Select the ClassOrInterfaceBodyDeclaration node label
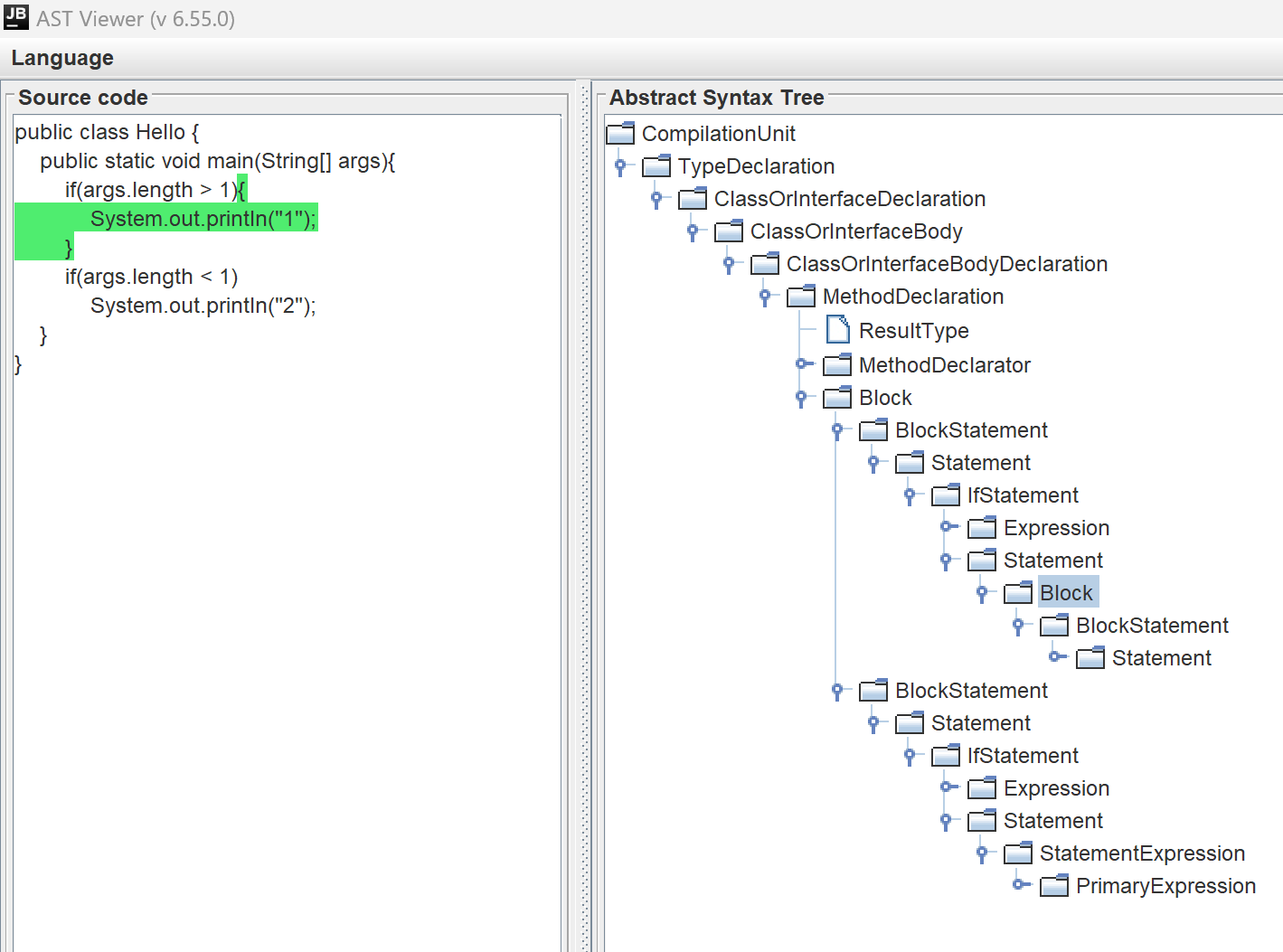The width and height of the screenshot is (1283, 952). click(947, 264)
